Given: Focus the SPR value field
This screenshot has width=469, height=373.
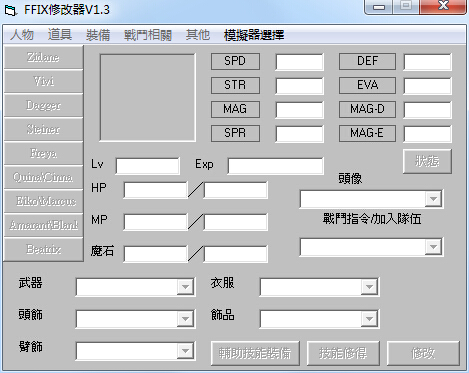Looking at the screenshot, I should (x=299, y=134).
